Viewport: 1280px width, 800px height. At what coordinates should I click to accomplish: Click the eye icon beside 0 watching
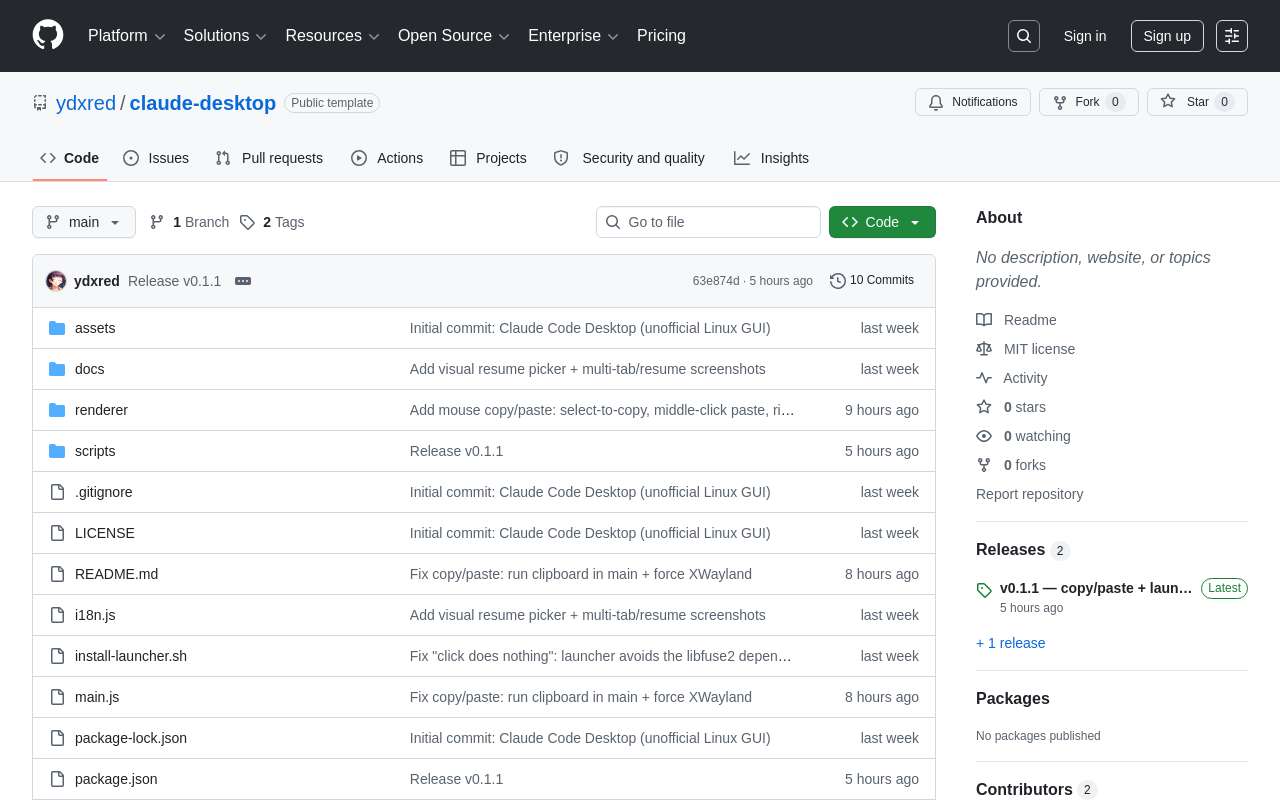(x=984, y=436)
